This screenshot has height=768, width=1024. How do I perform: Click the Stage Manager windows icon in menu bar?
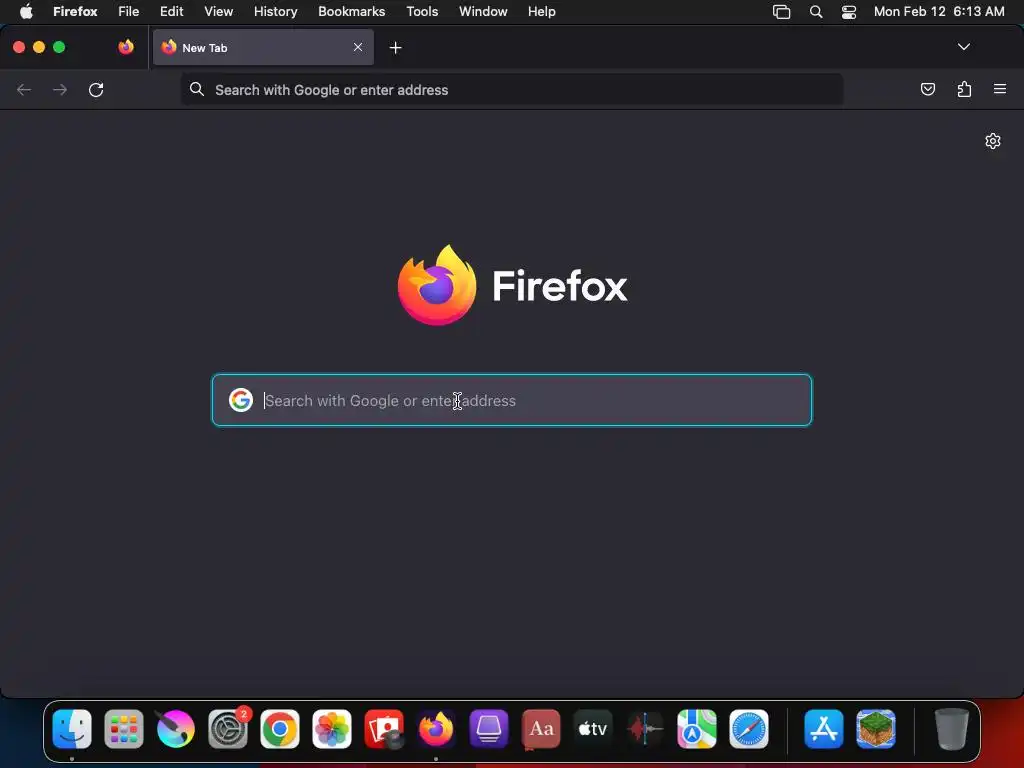coord(782,12)
